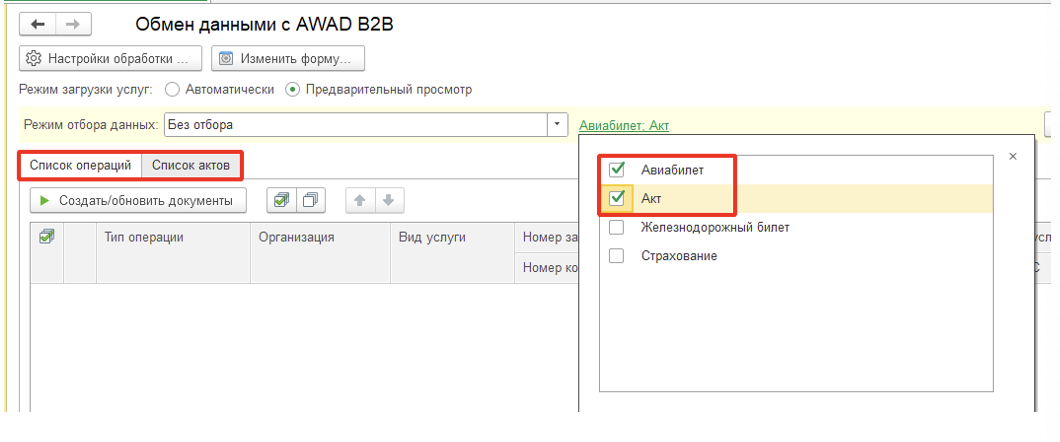
Task: Move row down with arrow icon
Action: tap(388, 201)
